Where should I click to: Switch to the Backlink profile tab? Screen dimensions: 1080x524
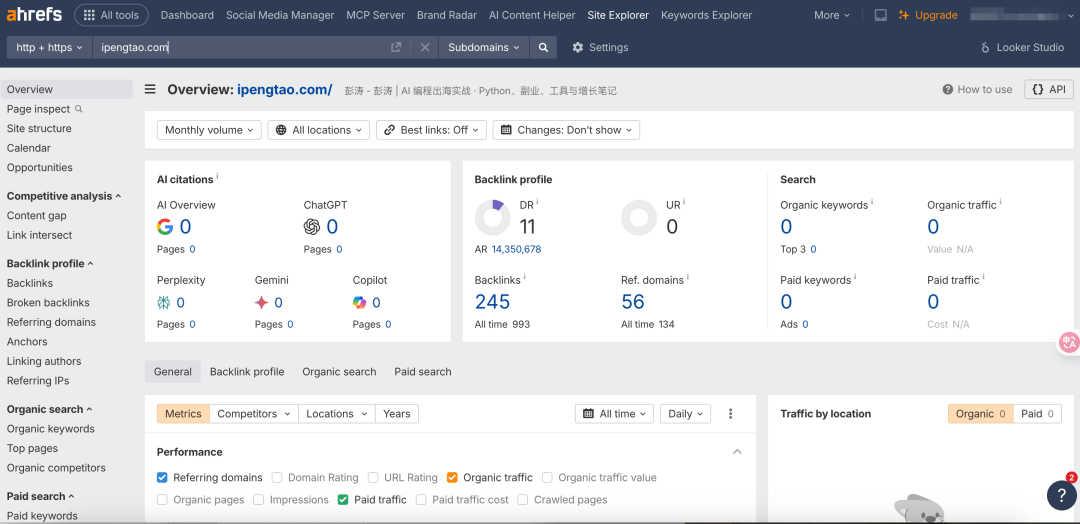(247, 372)
